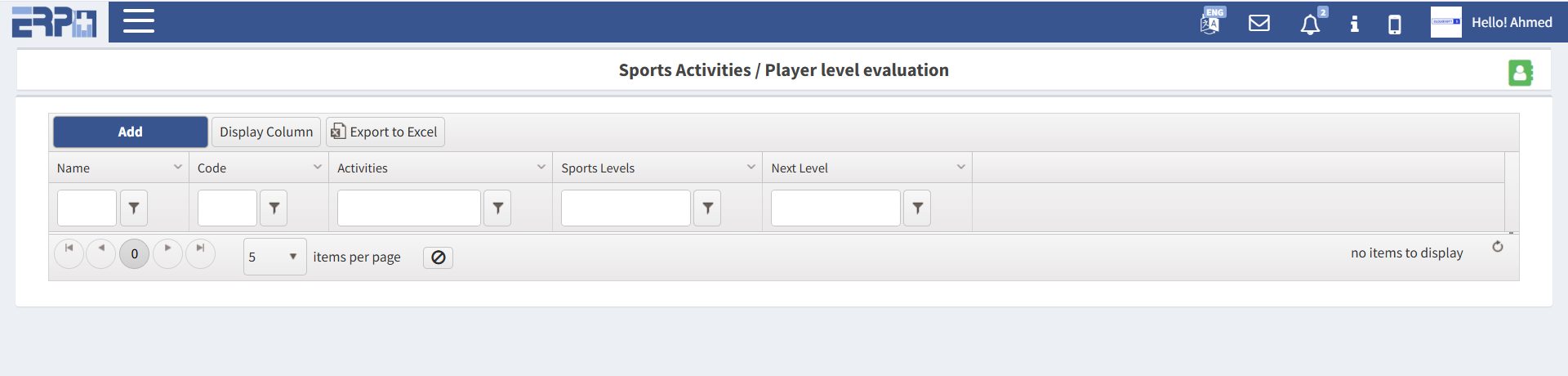
Task: Open the items per page dropdown
Action: (x=274, y=257)
